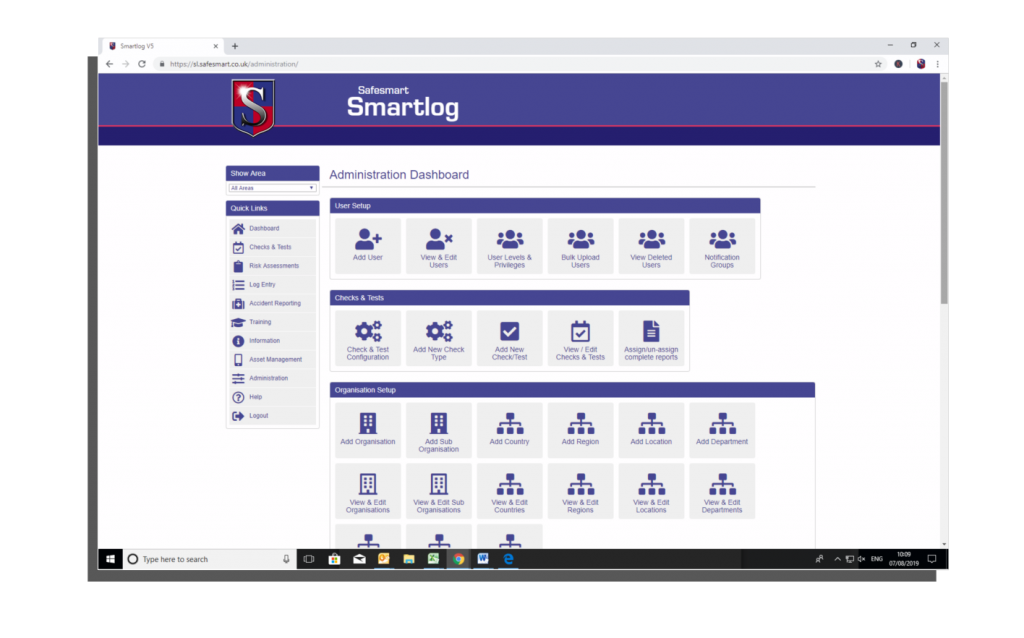
Task: Click the page vertical scrollbar
Action: click(944, 193)
